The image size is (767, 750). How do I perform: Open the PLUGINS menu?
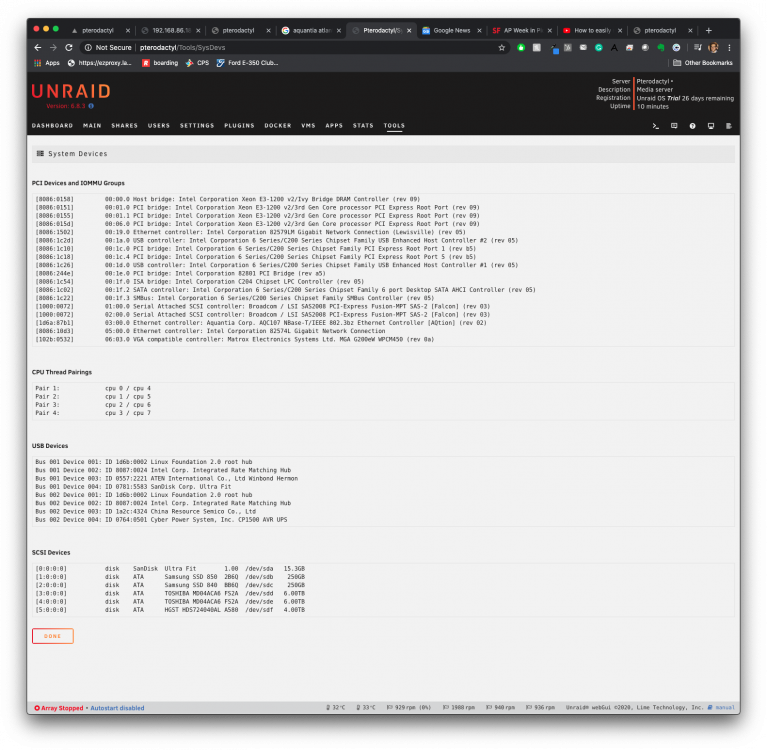pos(239,126)
